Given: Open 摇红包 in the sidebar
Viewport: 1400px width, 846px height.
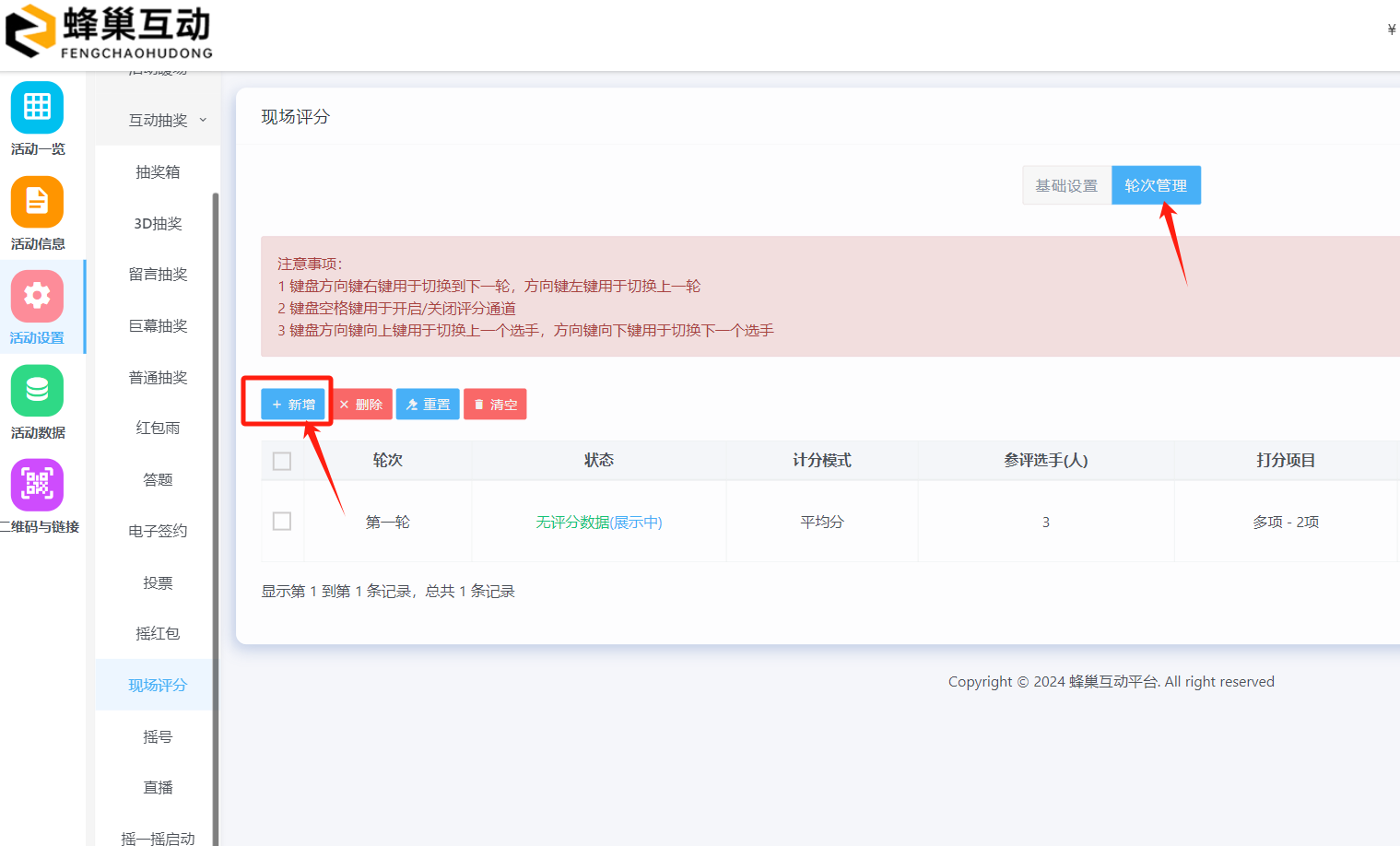Looking at the screenshot, I should [x=158, y=634].
